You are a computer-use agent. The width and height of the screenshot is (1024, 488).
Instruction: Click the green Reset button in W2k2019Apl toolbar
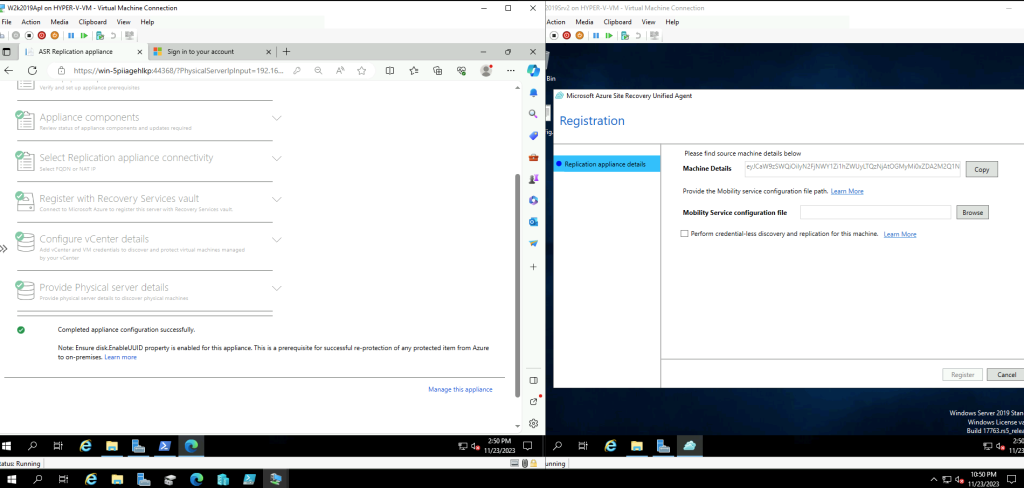84,35
